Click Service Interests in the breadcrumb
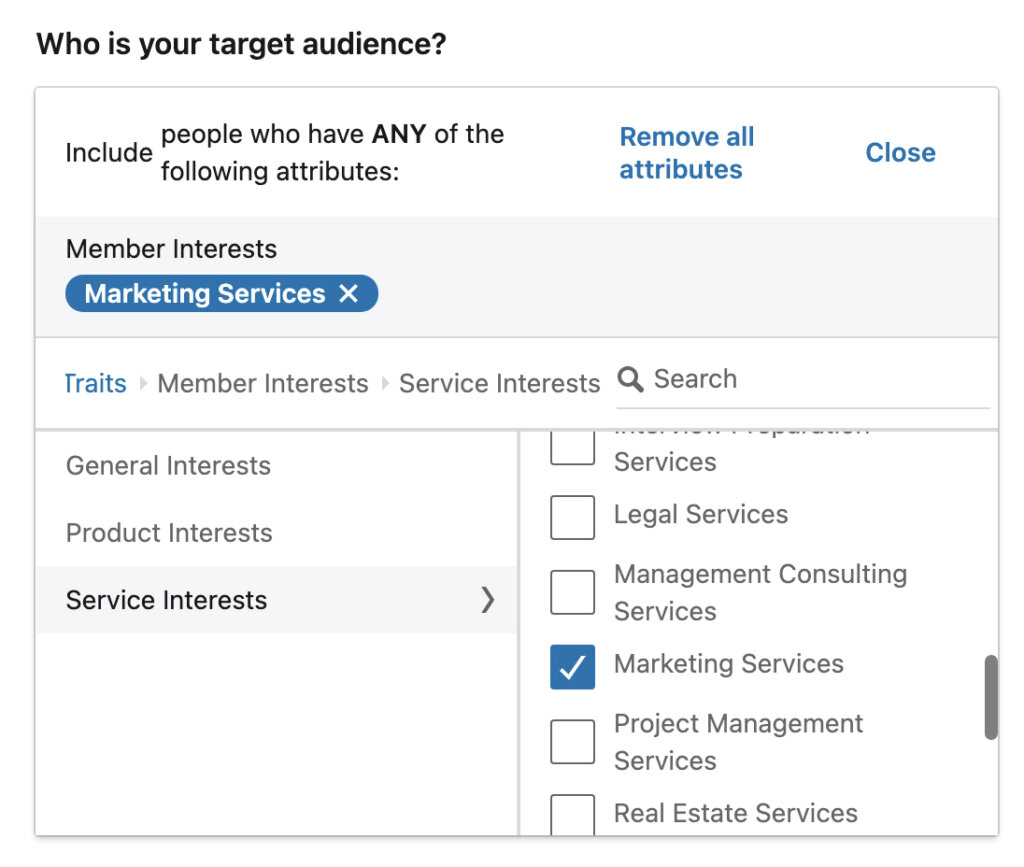Viewport: 1024px width, 867px height. 499,383
